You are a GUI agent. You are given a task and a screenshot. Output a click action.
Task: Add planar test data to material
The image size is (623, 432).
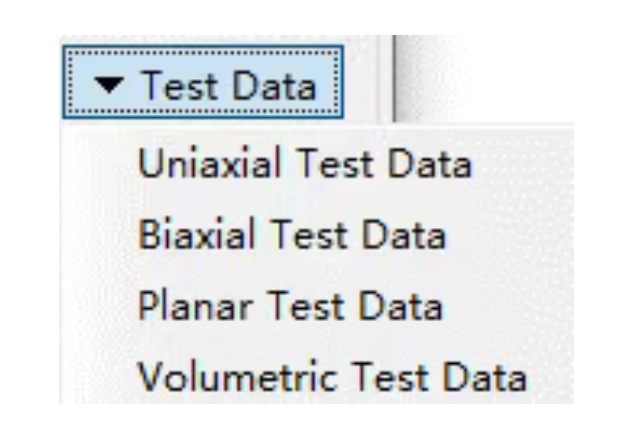point(289,307)
